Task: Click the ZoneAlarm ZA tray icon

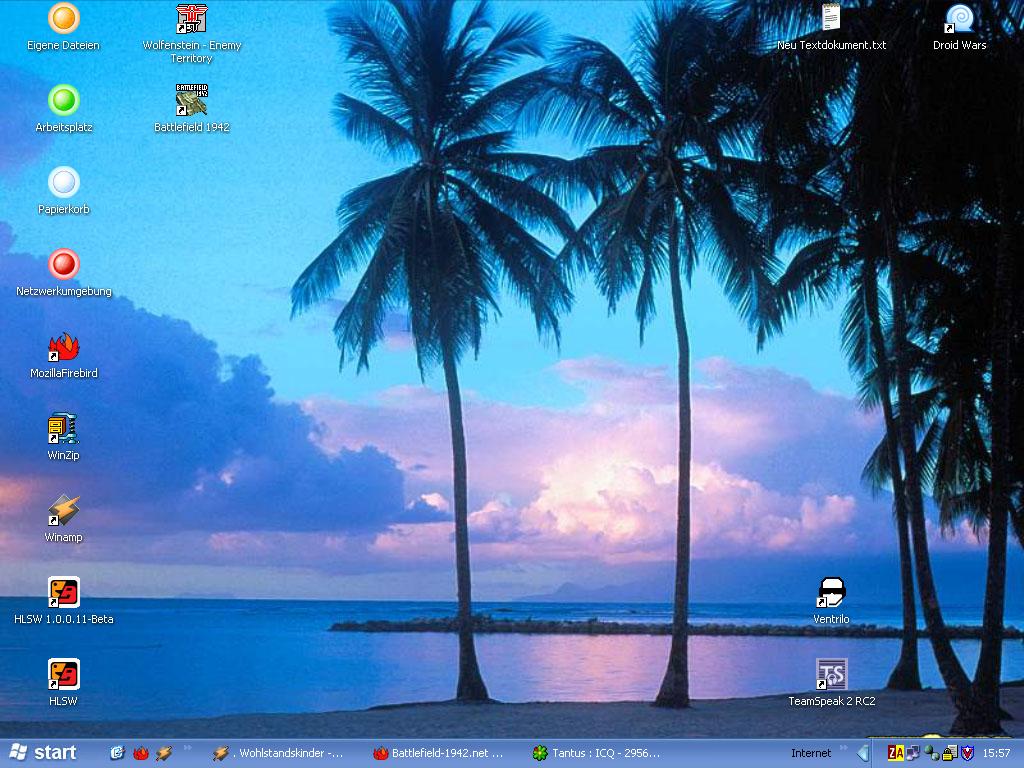Action: pyautogui.click(x=895, y=753)
